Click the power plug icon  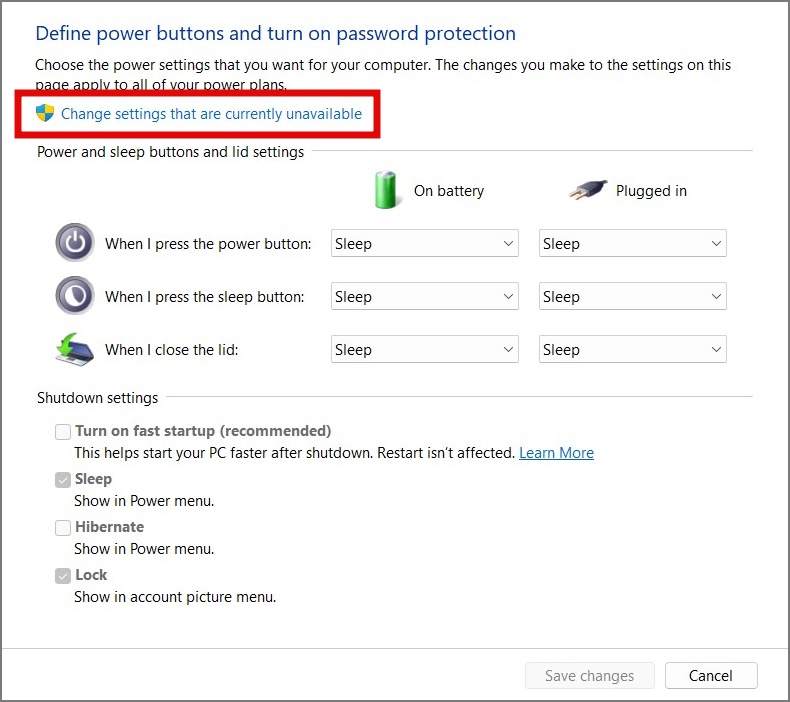pos(589,190)
